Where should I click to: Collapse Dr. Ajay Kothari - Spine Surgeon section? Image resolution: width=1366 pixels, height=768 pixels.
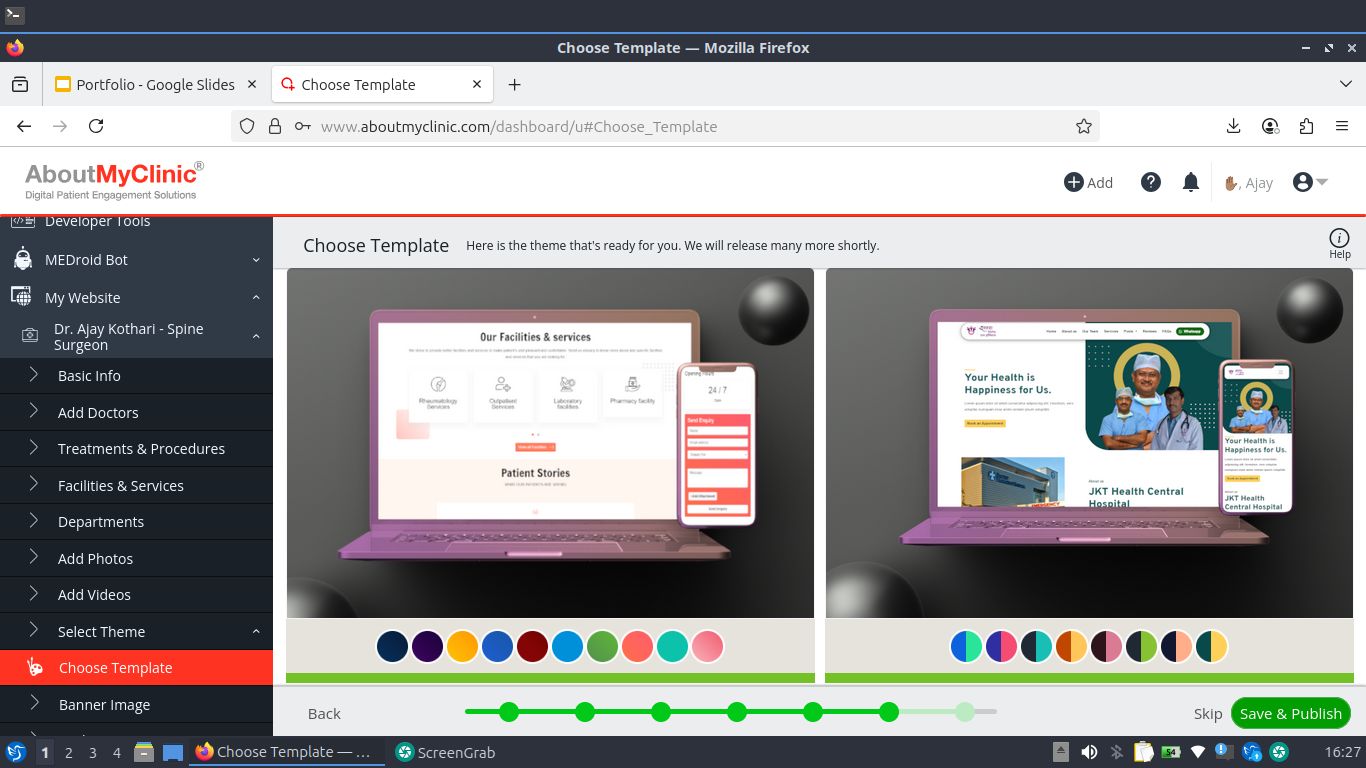(x=256, y=337)
